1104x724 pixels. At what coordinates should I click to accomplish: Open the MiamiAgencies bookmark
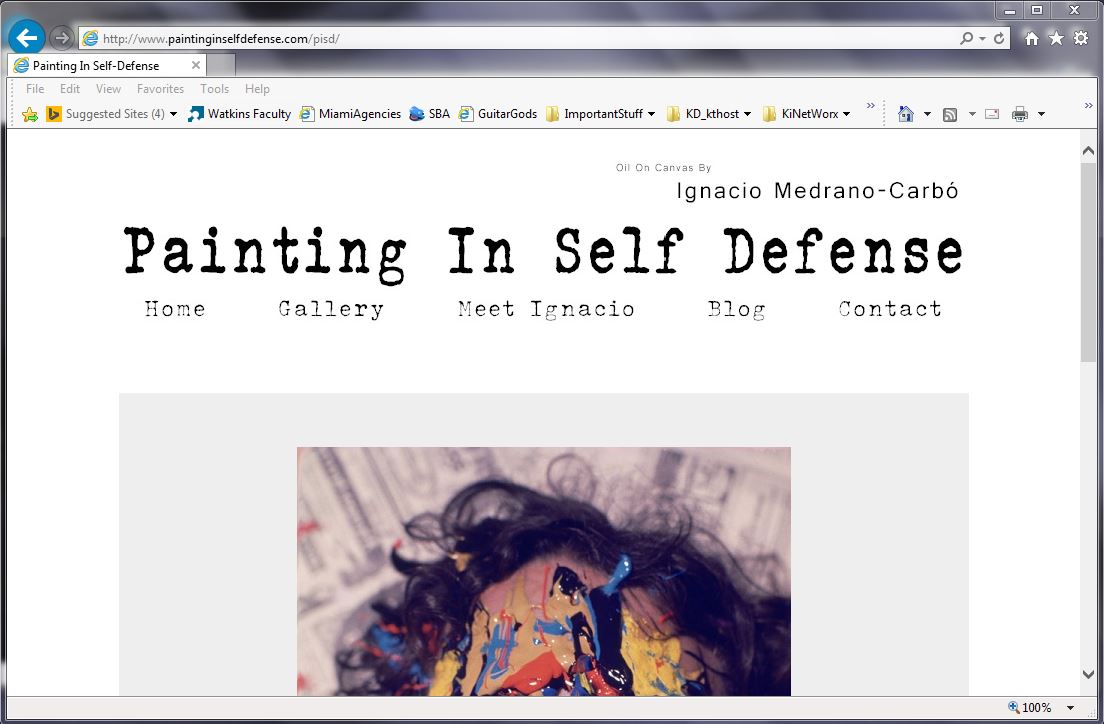pyautogui.click(x=350, y=114)
